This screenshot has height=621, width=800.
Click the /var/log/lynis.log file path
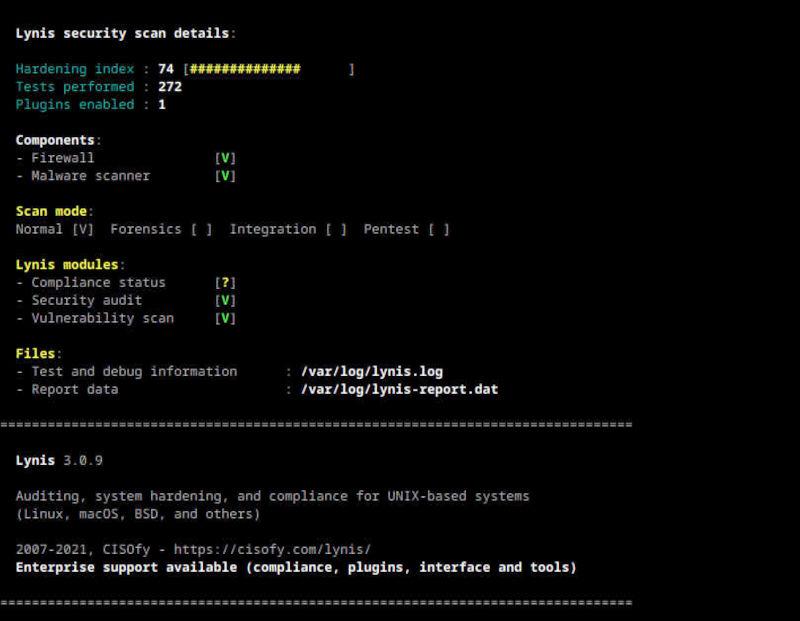371,372
